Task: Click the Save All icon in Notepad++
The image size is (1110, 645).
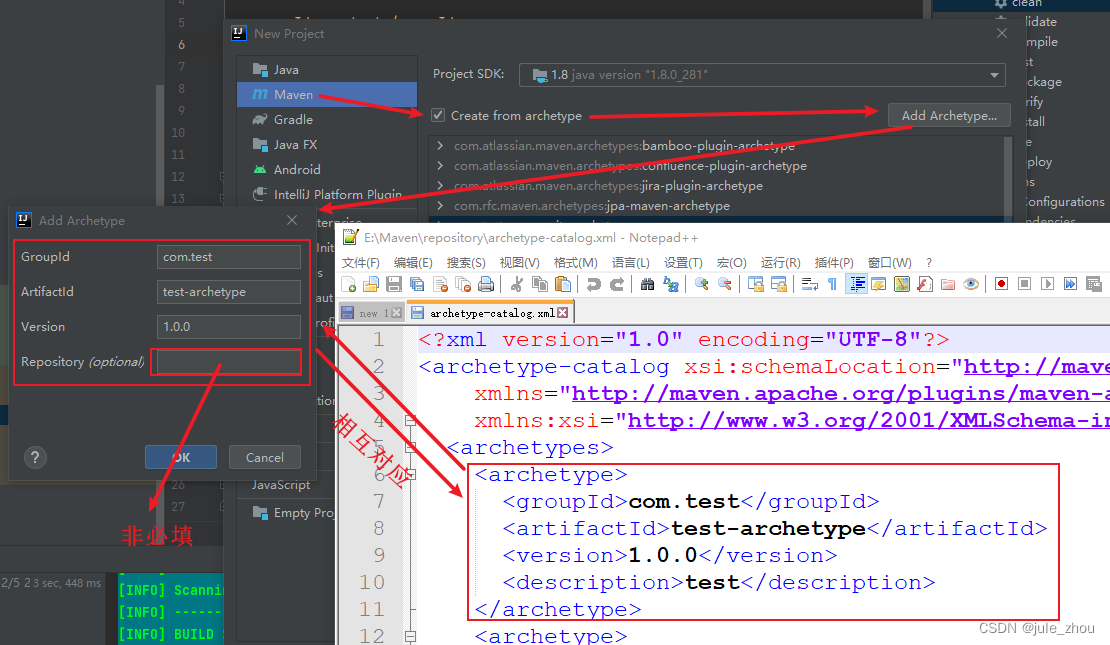Action: pos(417,285)
